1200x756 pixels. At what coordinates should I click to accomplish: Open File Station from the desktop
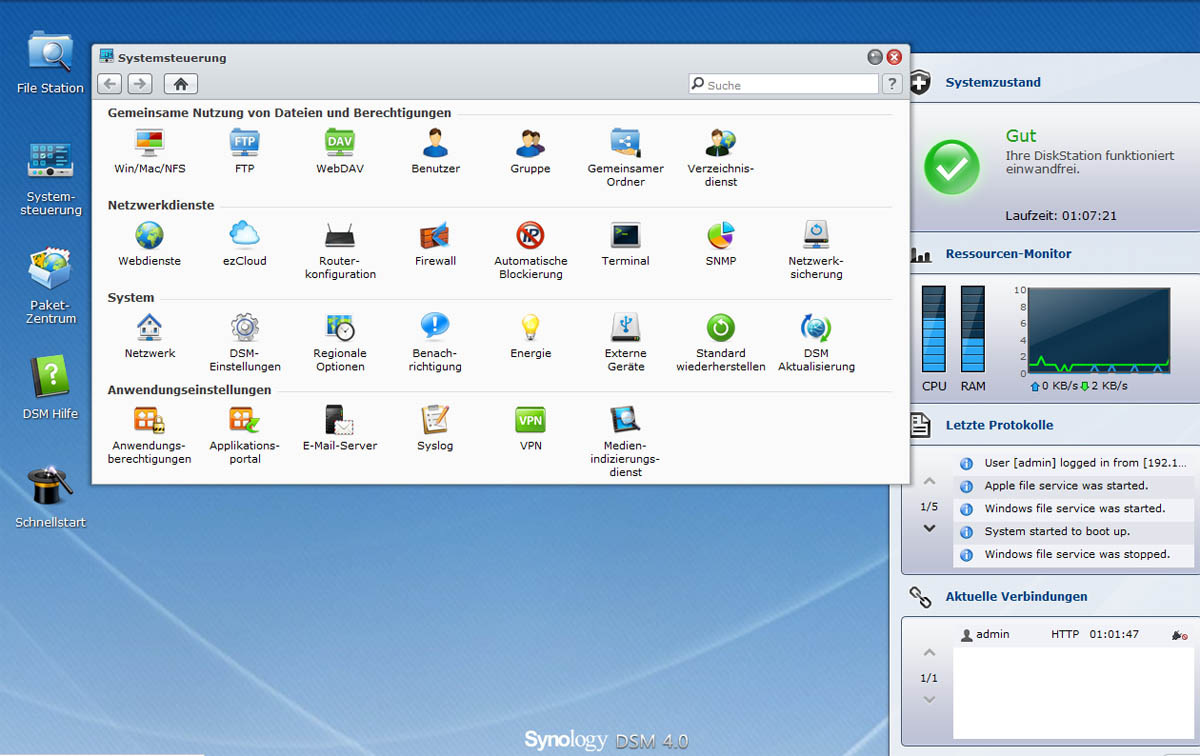(50, 53)
